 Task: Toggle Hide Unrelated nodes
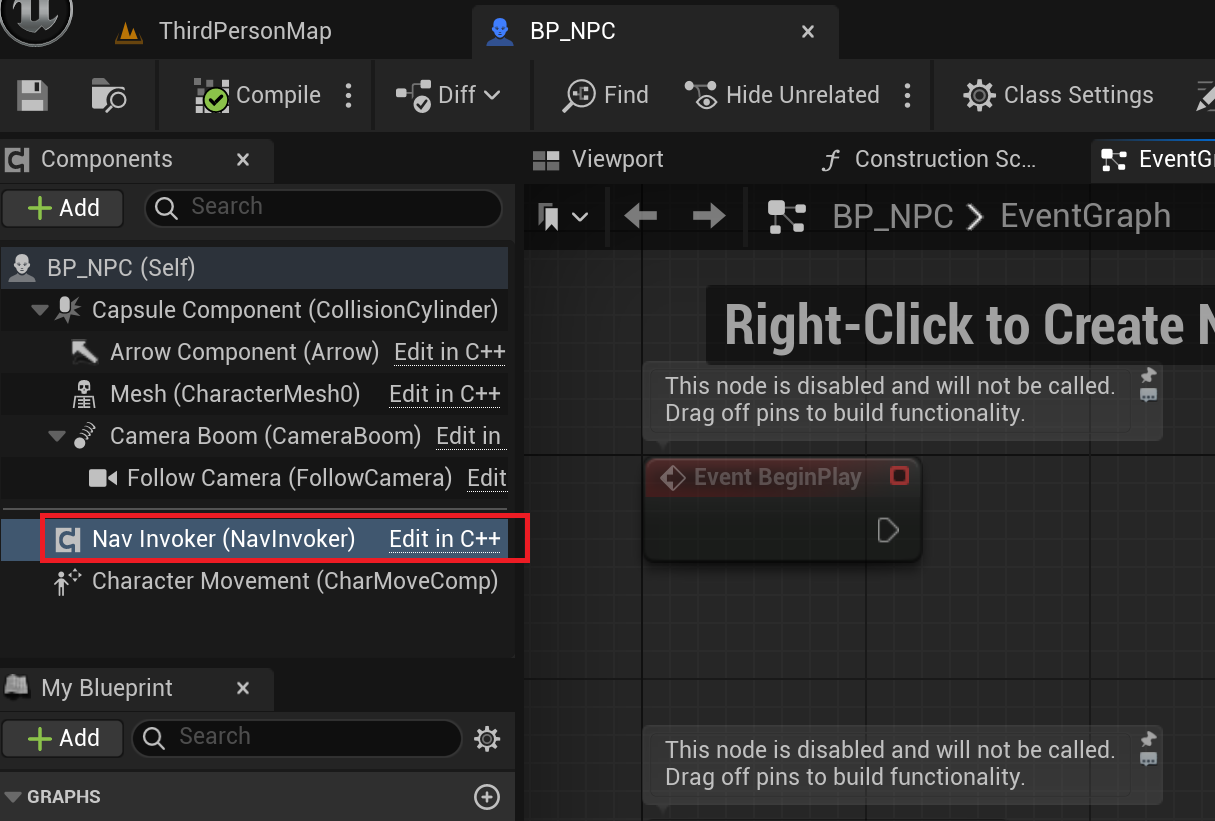pyautogui.click(x=782, y=95)
